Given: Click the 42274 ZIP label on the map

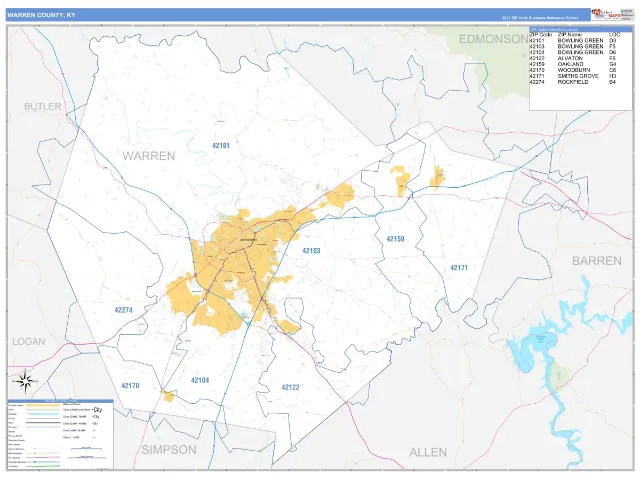Looking at the screenshot, I should coord(123,310).
